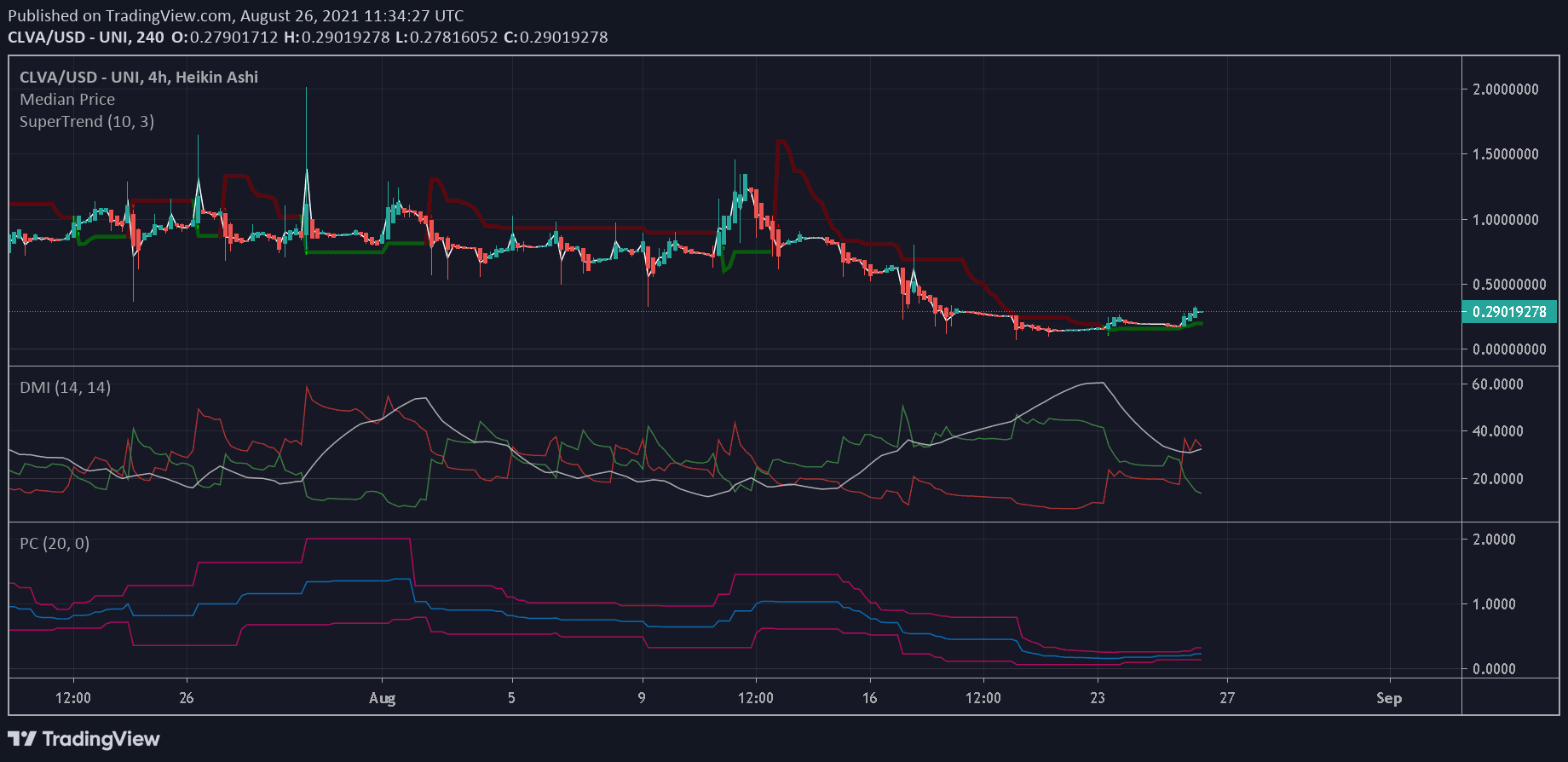Click the 40.0000 level on DMI scale

(1497, 431)
